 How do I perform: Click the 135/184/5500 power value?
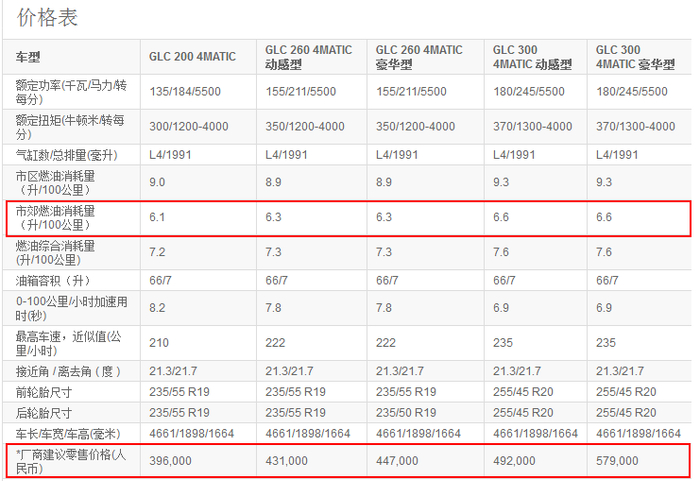click(185, 92)
